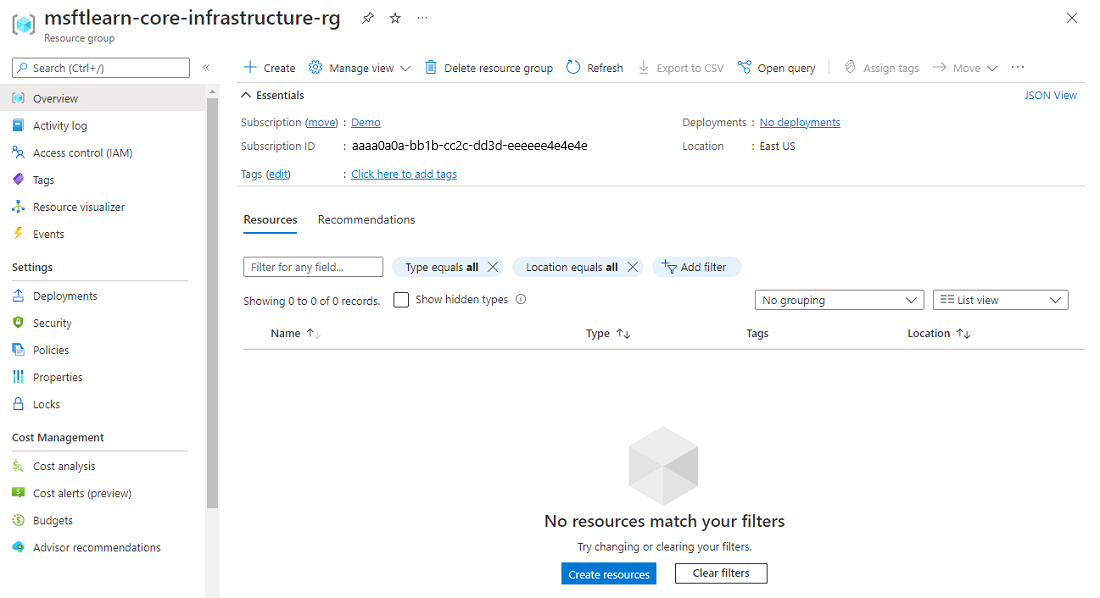
Task: Switch to the Recommendations tab
Action: click(x=366, y=220)
